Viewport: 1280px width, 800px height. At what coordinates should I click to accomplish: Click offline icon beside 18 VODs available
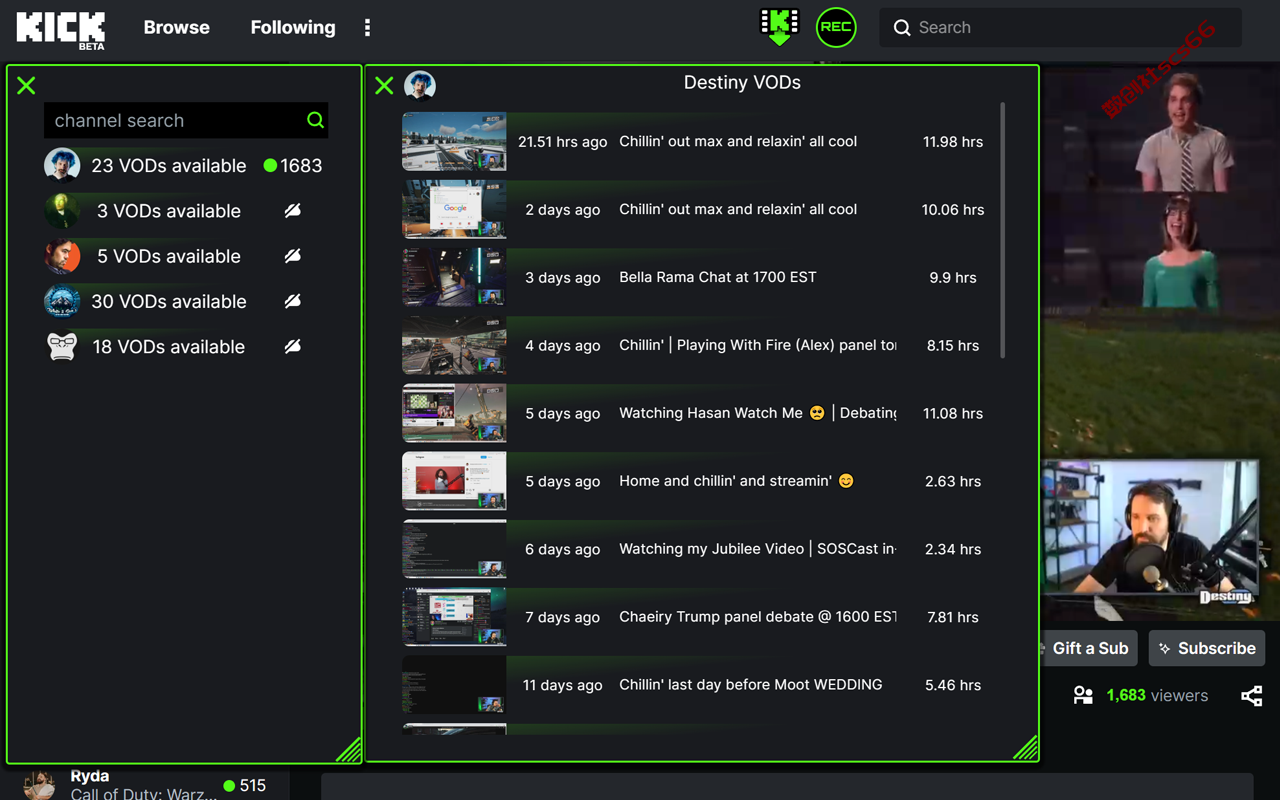[292, 346]
